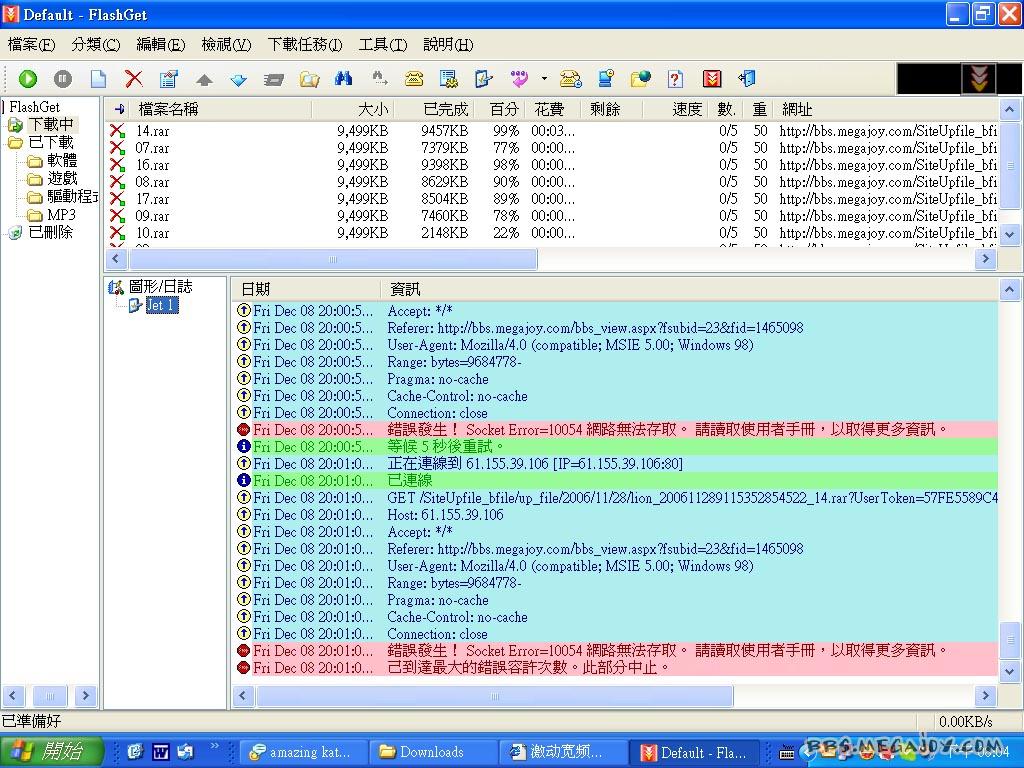This screenshot has height=768, width=1024.
Task: Click the exit door icon in the toolbar
Action: coord(746,79)
